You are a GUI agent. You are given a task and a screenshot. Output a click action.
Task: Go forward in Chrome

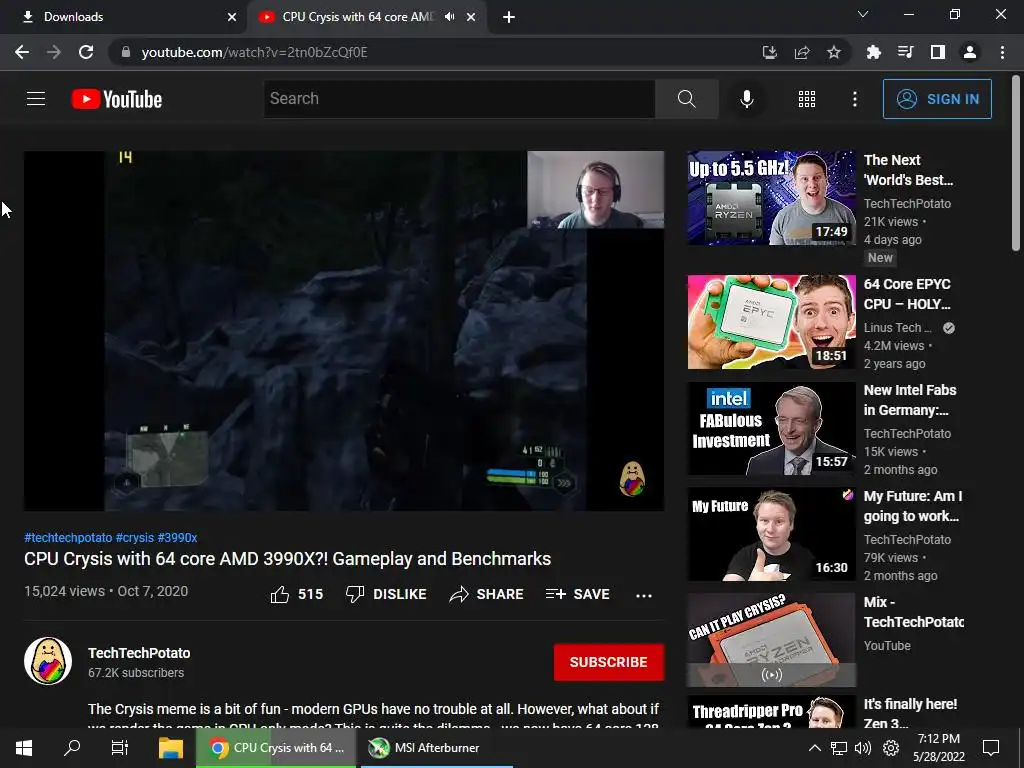54,52
